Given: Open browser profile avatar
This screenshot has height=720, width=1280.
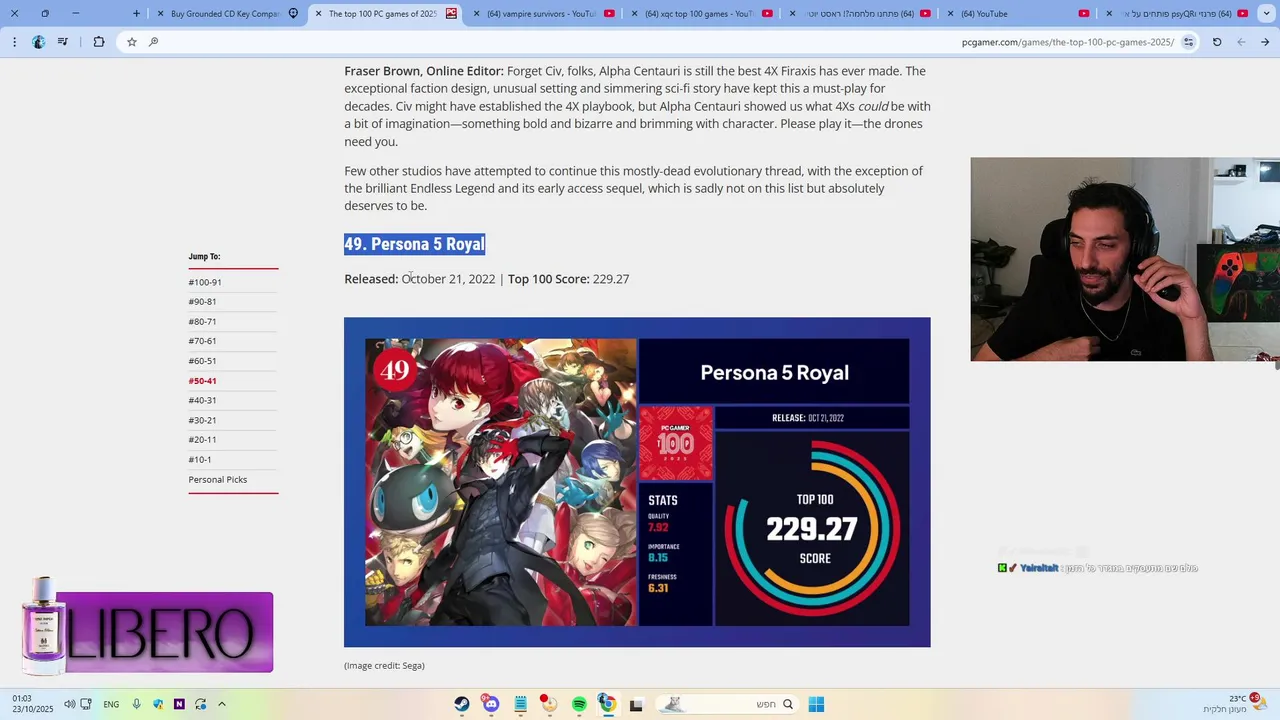Looking at the screenshot, I should [x=38, y=42].
